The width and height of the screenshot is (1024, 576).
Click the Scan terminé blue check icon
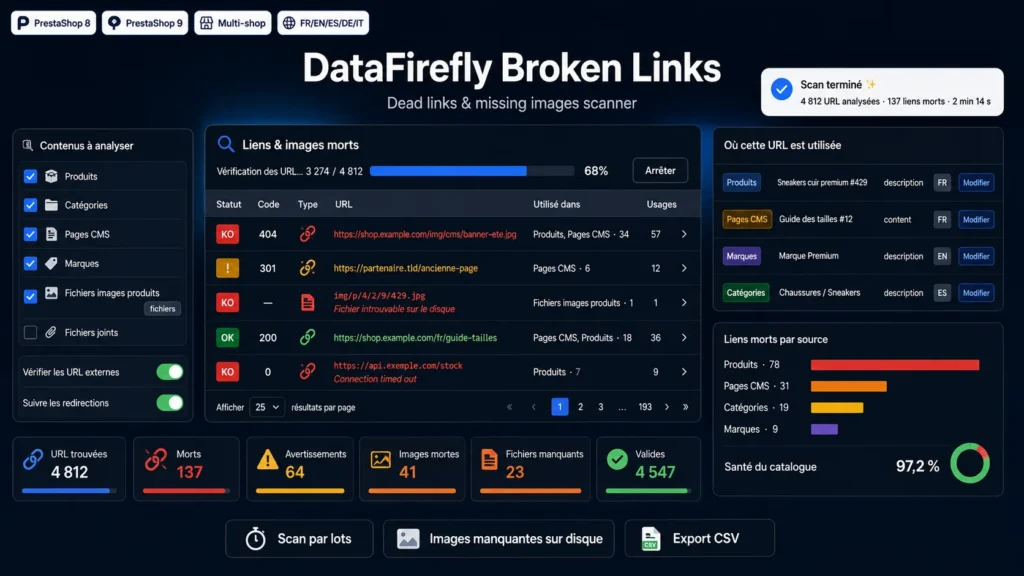[x=781, y=89]
